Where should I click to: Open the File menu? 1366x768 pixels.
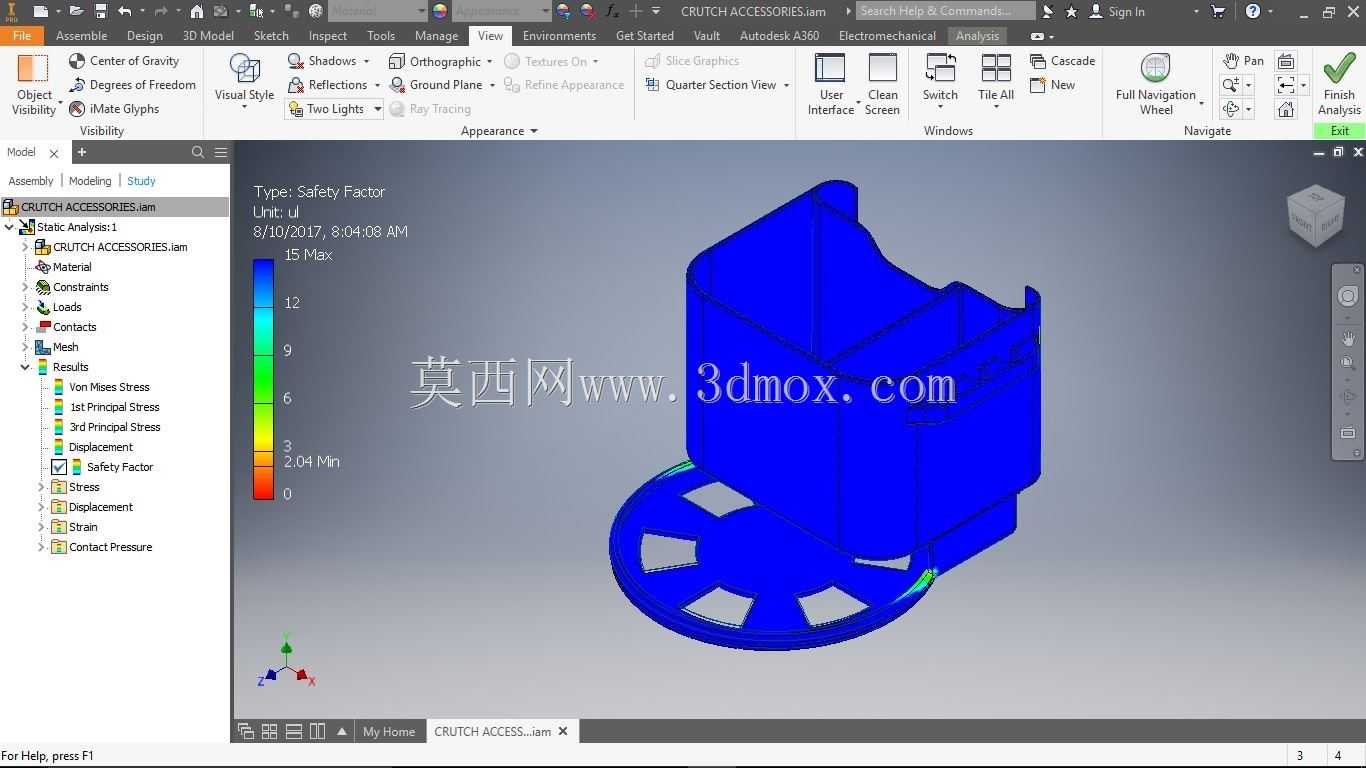tap(22, 35)
